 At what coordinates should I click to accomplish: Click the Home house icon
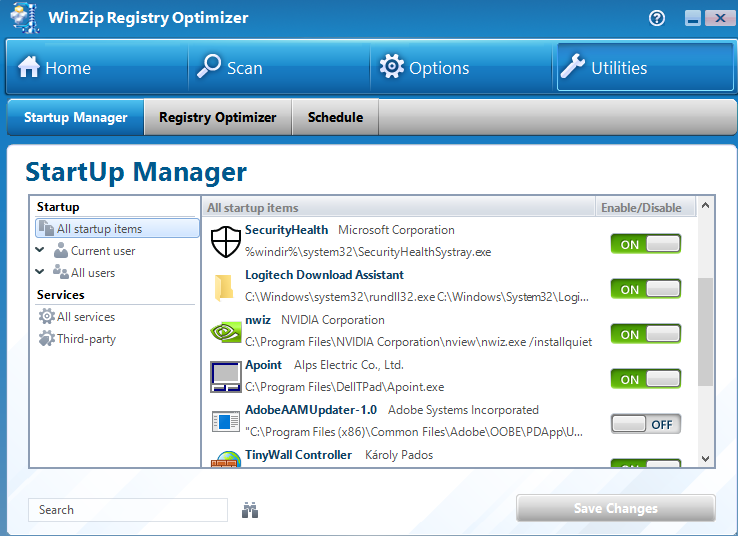pos(29,67)
